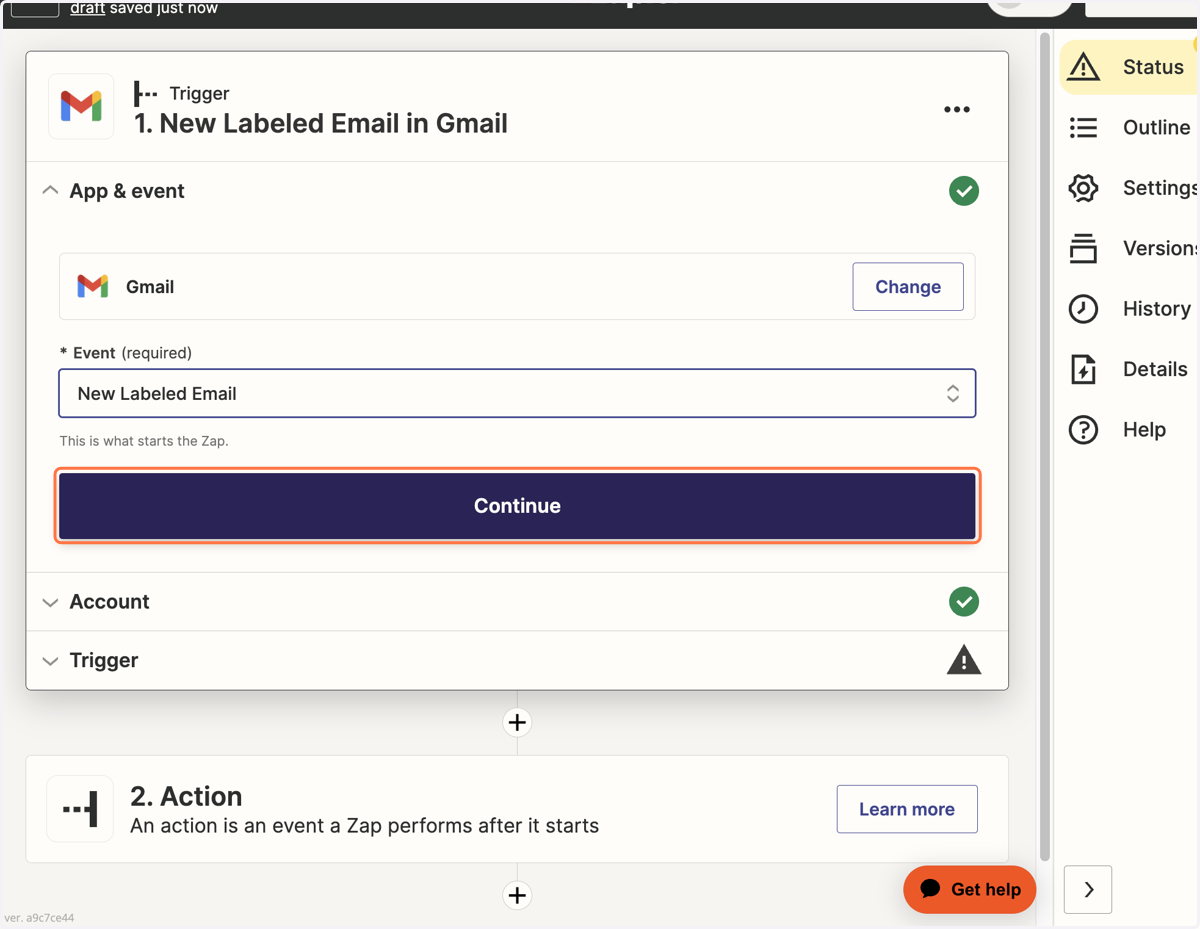Click the Details file icon in sidebar

point(1083,369)
